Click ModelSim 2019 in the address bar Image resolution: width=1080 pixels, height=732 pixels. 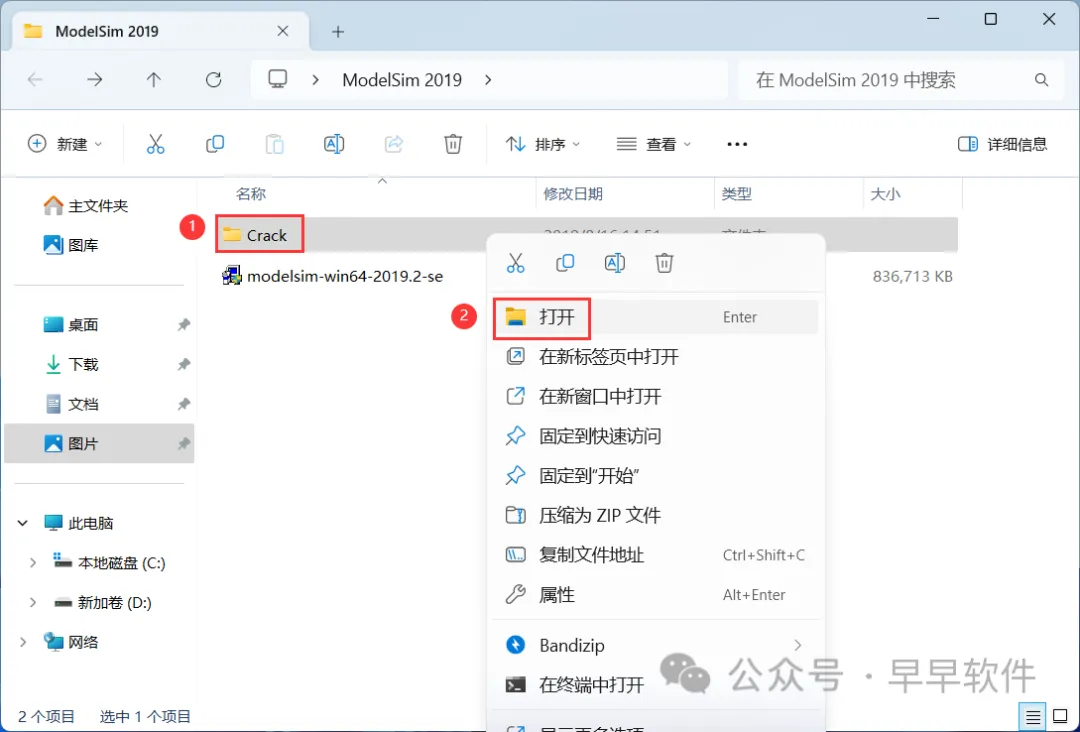coord(402,80)
